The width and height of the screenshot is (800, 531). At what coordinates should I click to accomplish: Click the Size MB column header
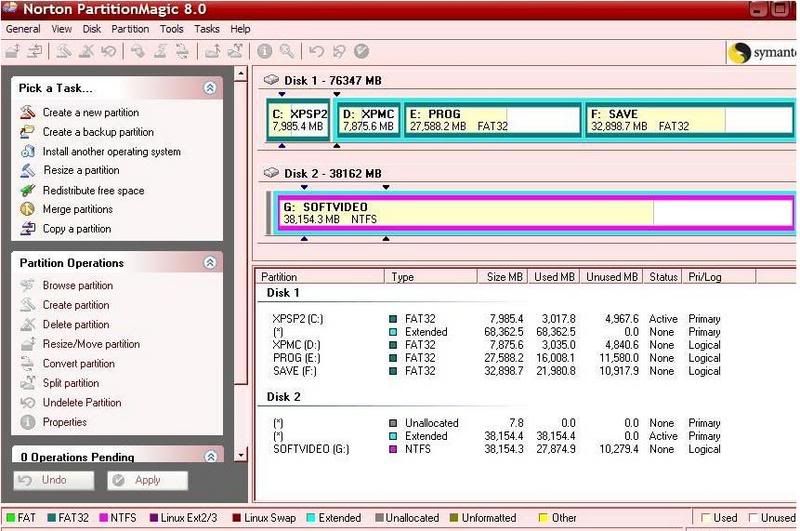coord(503,277)
